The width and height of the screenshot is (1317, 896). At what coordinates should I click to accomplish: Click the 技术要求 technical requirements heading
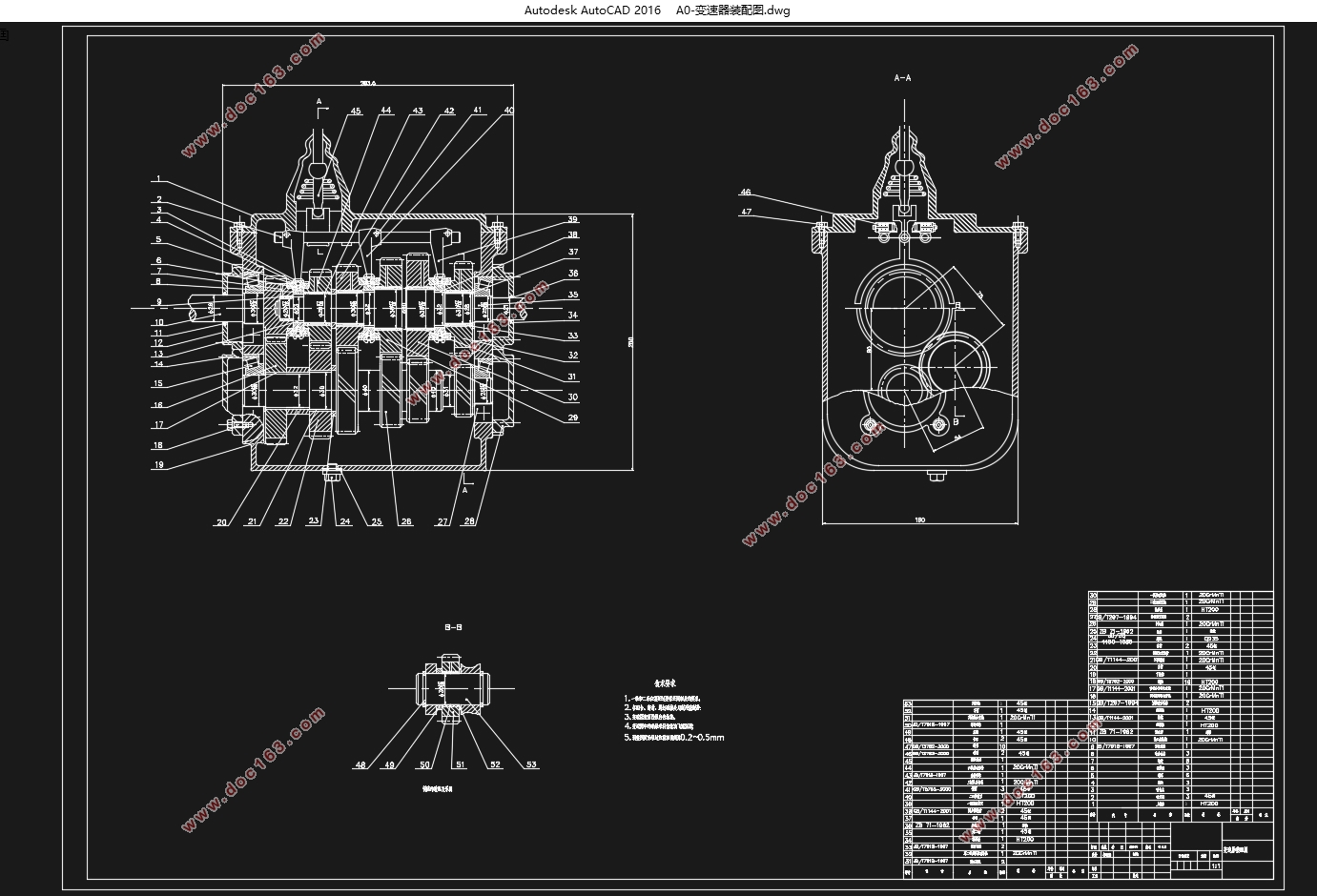pyautogui.click(x=665, y=683)
